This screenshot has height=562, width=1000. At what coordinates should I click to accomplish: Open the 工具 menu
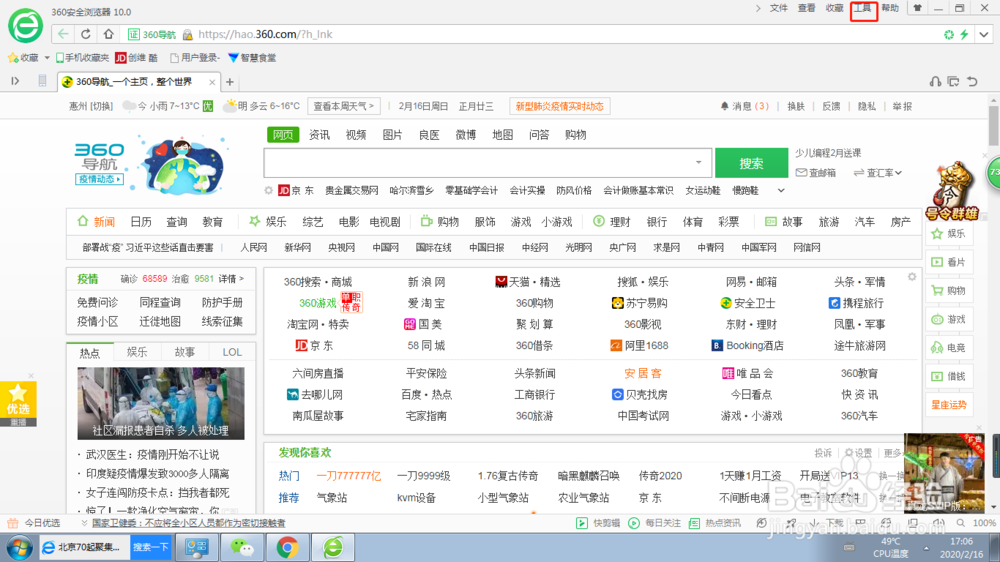(863, 8)
